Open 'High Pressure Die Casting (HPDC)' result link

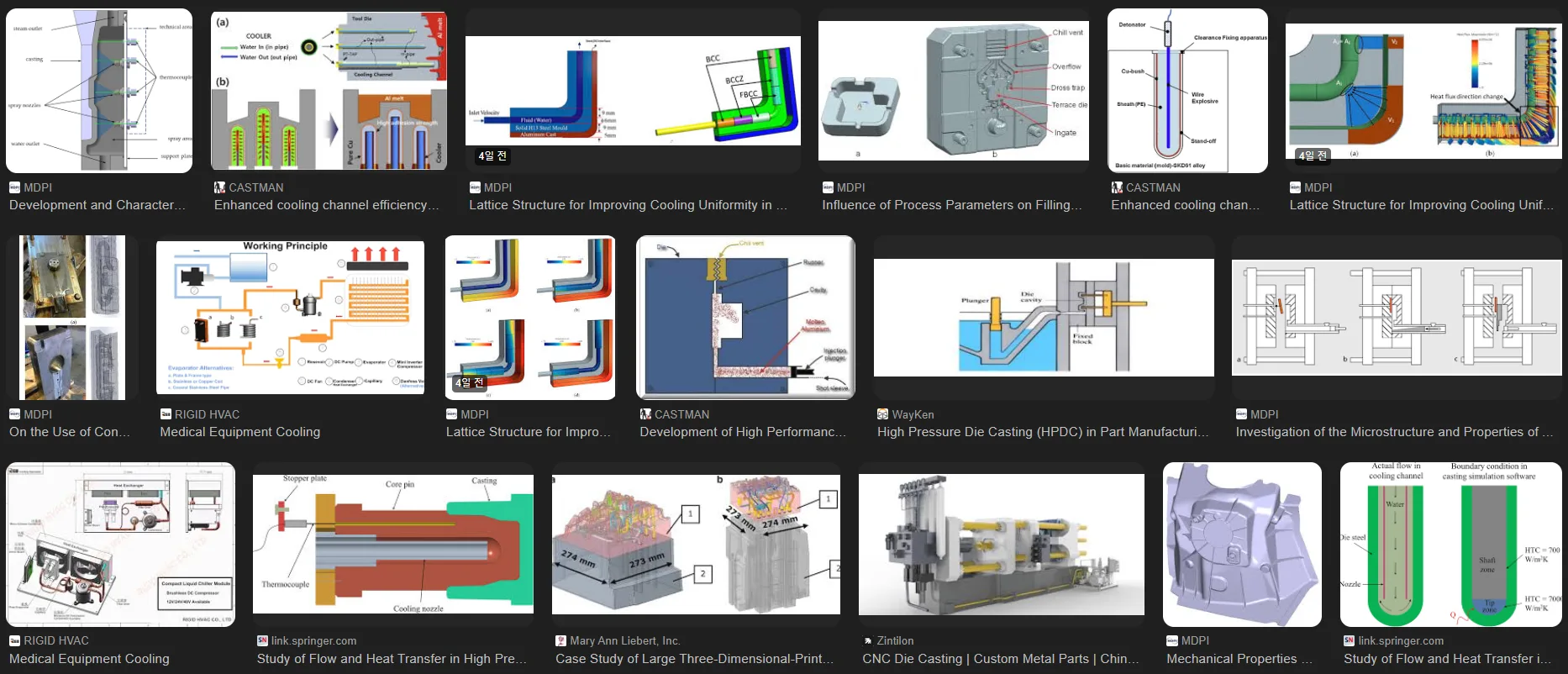[1042, 432]
